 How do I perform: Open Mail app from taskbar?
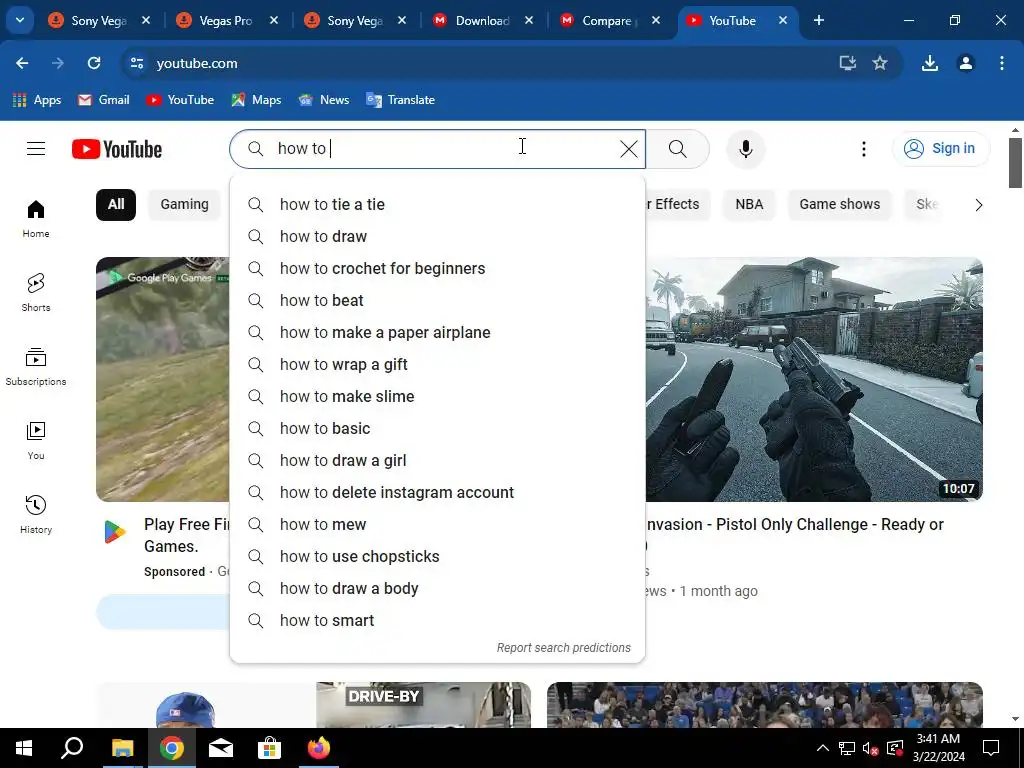[221, 748]
